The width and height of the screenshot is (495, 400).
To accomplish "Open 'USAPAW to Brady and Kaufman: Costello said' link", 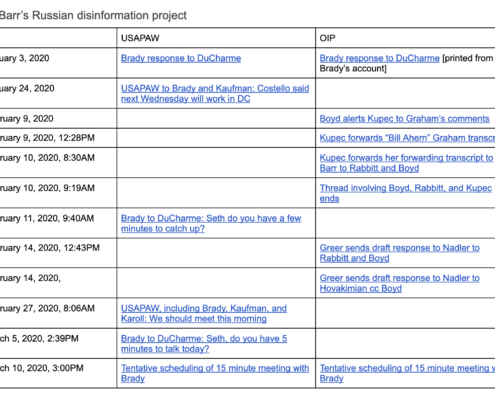I will point(215,94).
